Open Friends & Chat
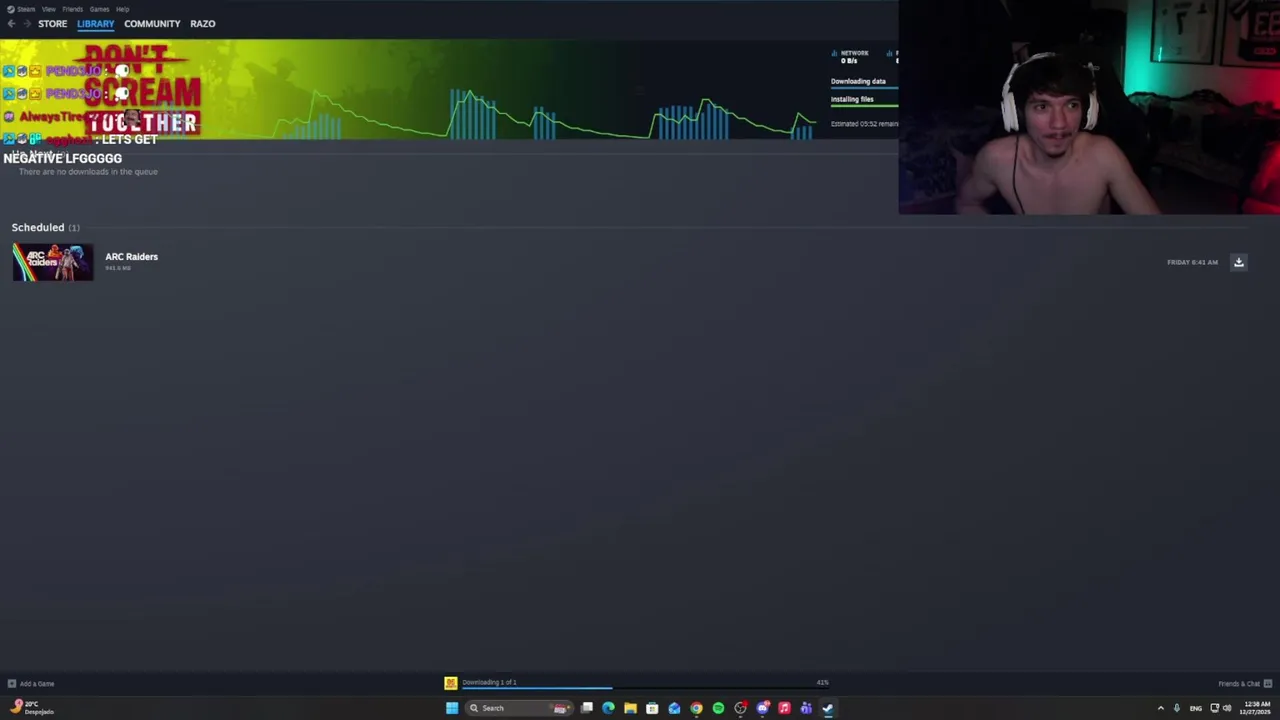This screenshot has width=1280, height=720. click(x=1239, y=684)
